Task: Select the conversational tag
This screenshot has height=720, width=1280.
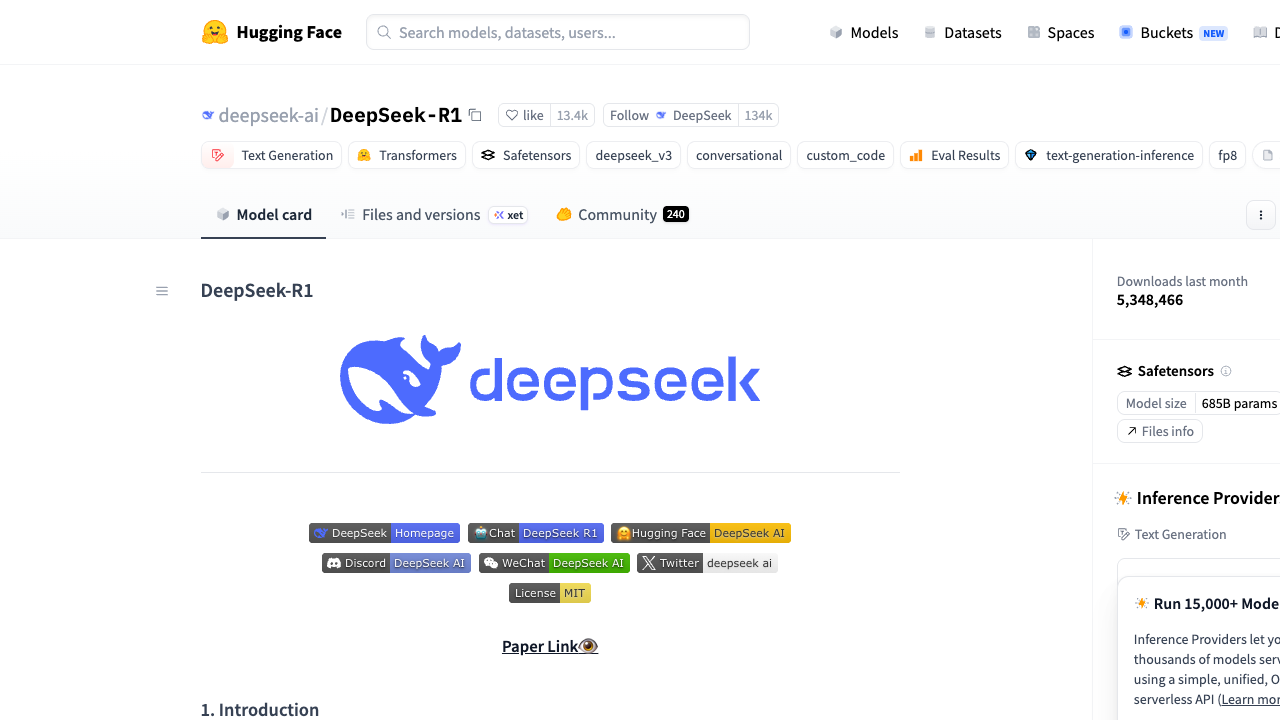Action: tap(739, 155)
